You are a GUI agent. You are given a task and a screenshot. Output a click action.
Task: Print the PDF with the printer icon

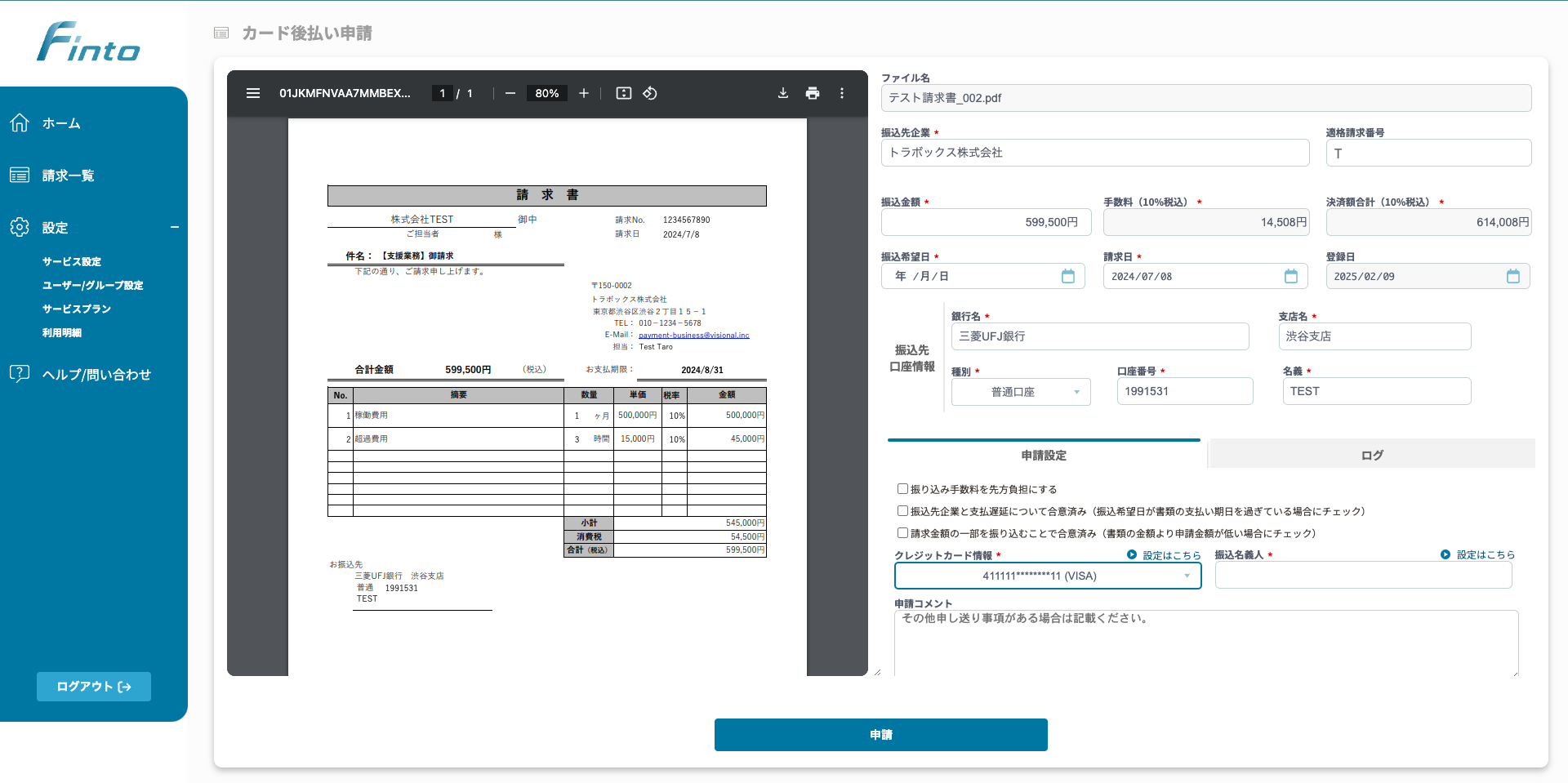[813, 93]
